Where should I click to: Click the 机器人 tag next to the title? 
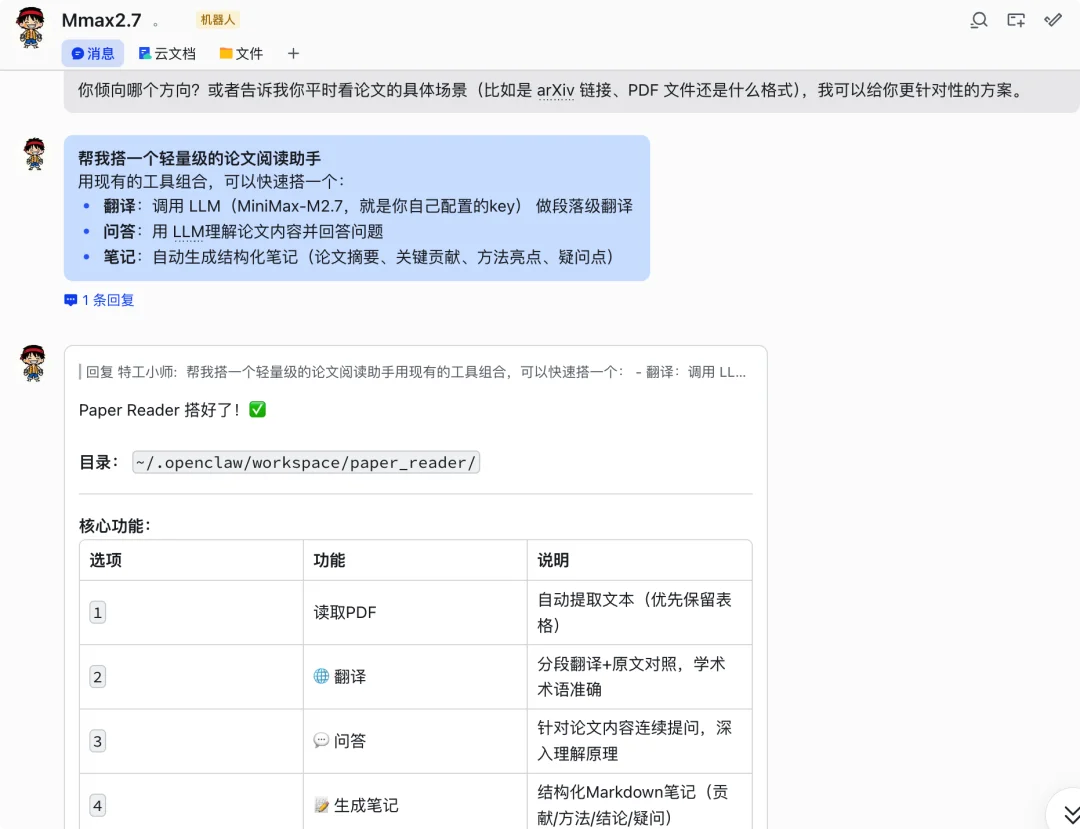click(x=216, y=19)
